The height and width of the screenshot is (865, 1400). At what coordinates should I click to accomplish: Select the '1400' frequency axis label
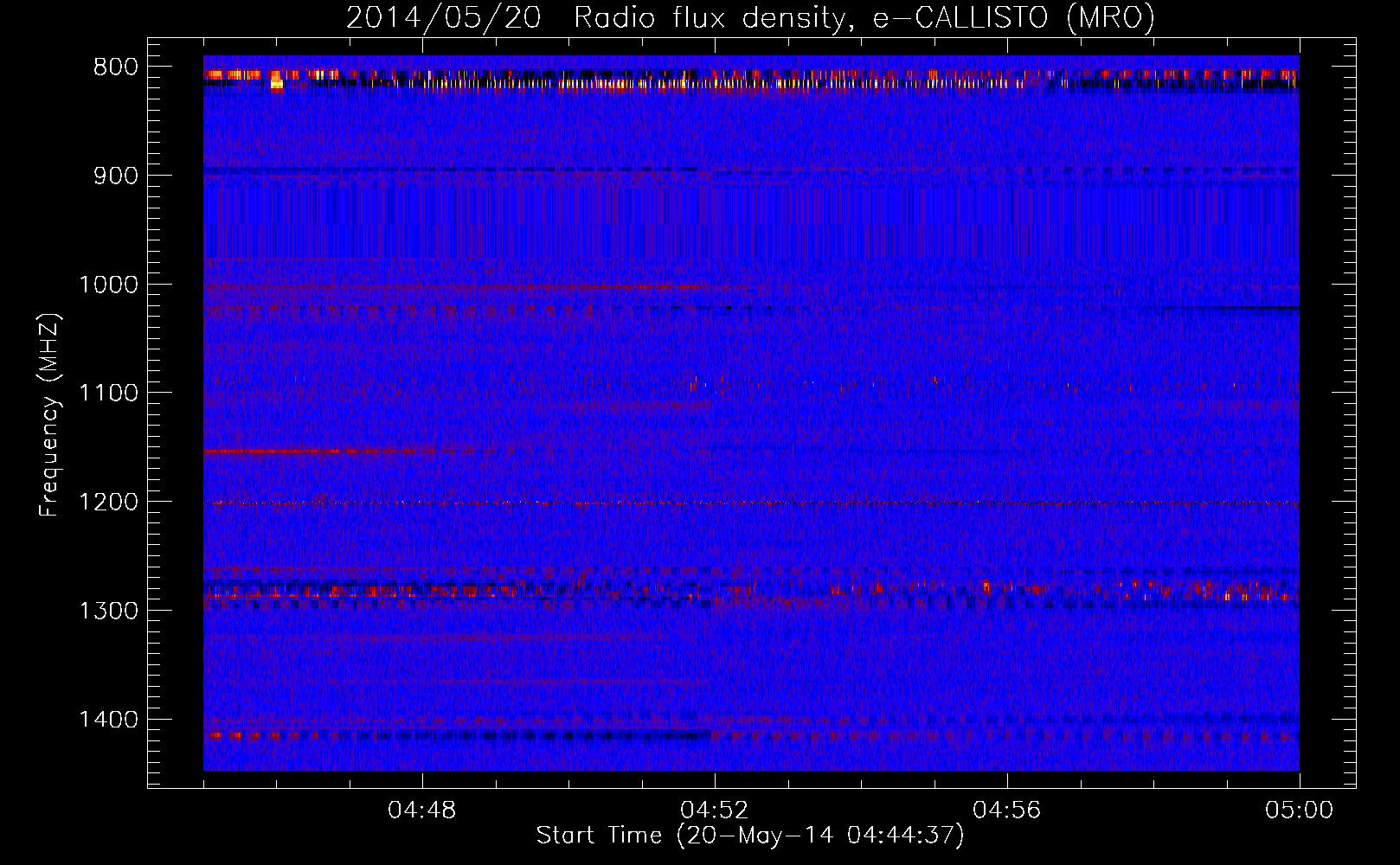pos(108,720)
